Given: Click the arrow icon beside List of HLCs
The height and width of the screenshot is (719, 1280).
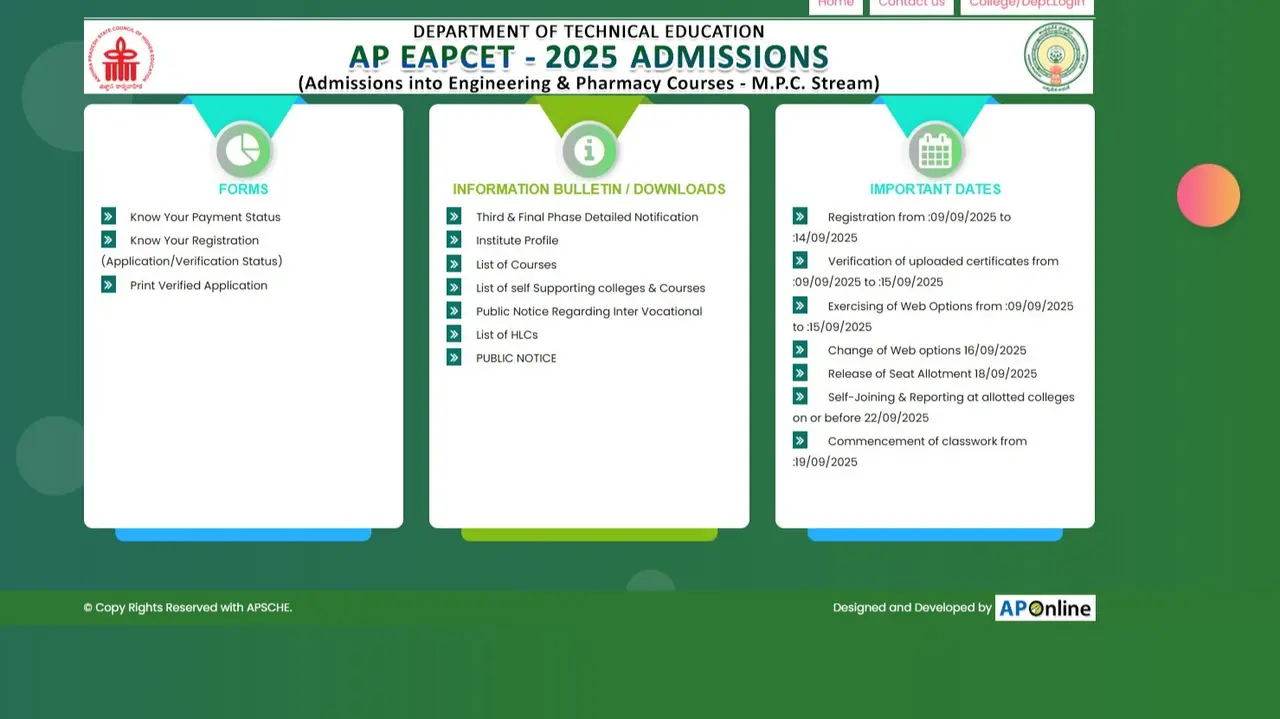Looking at the screenshot, I should click(x=455, y=334).
